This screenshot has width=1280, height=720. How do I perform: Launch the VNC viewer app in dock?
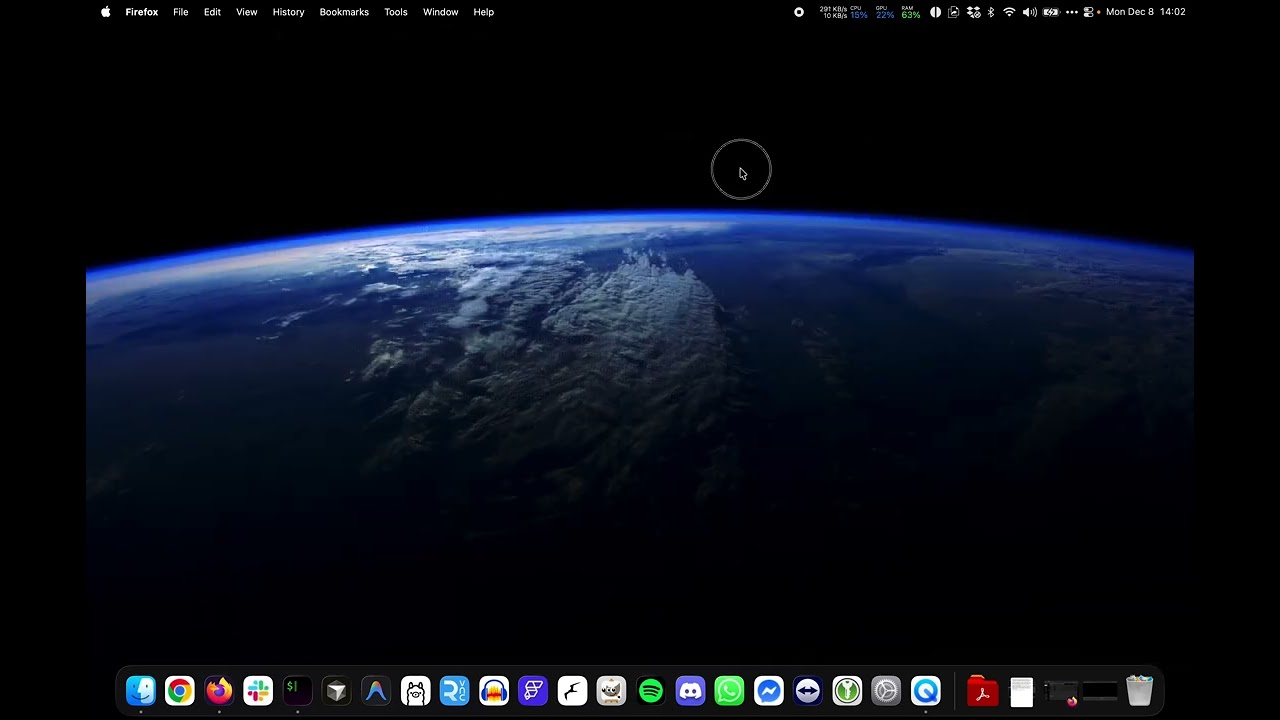coord(454,690)
